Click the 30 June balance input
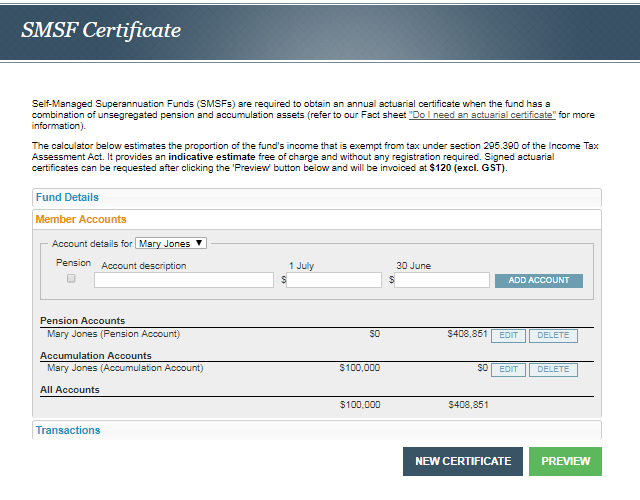The height and width of the screenshot is (500, 640). 442,281
